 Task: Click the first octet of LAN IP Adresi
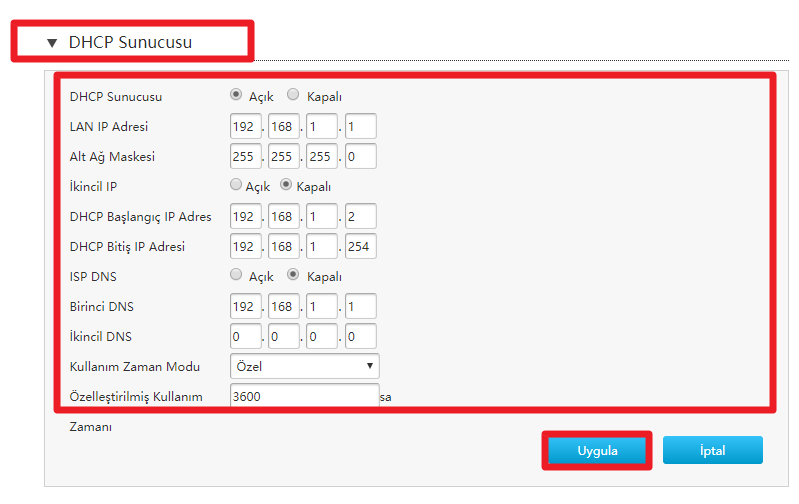[245, 126]
